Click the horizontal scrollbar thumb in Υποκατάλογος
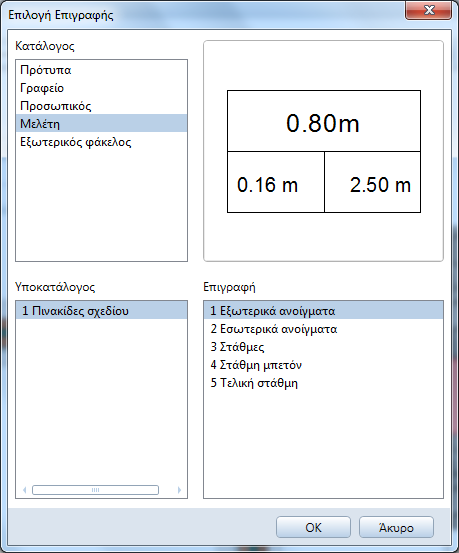The image size is (459, 553). [95, 490]
